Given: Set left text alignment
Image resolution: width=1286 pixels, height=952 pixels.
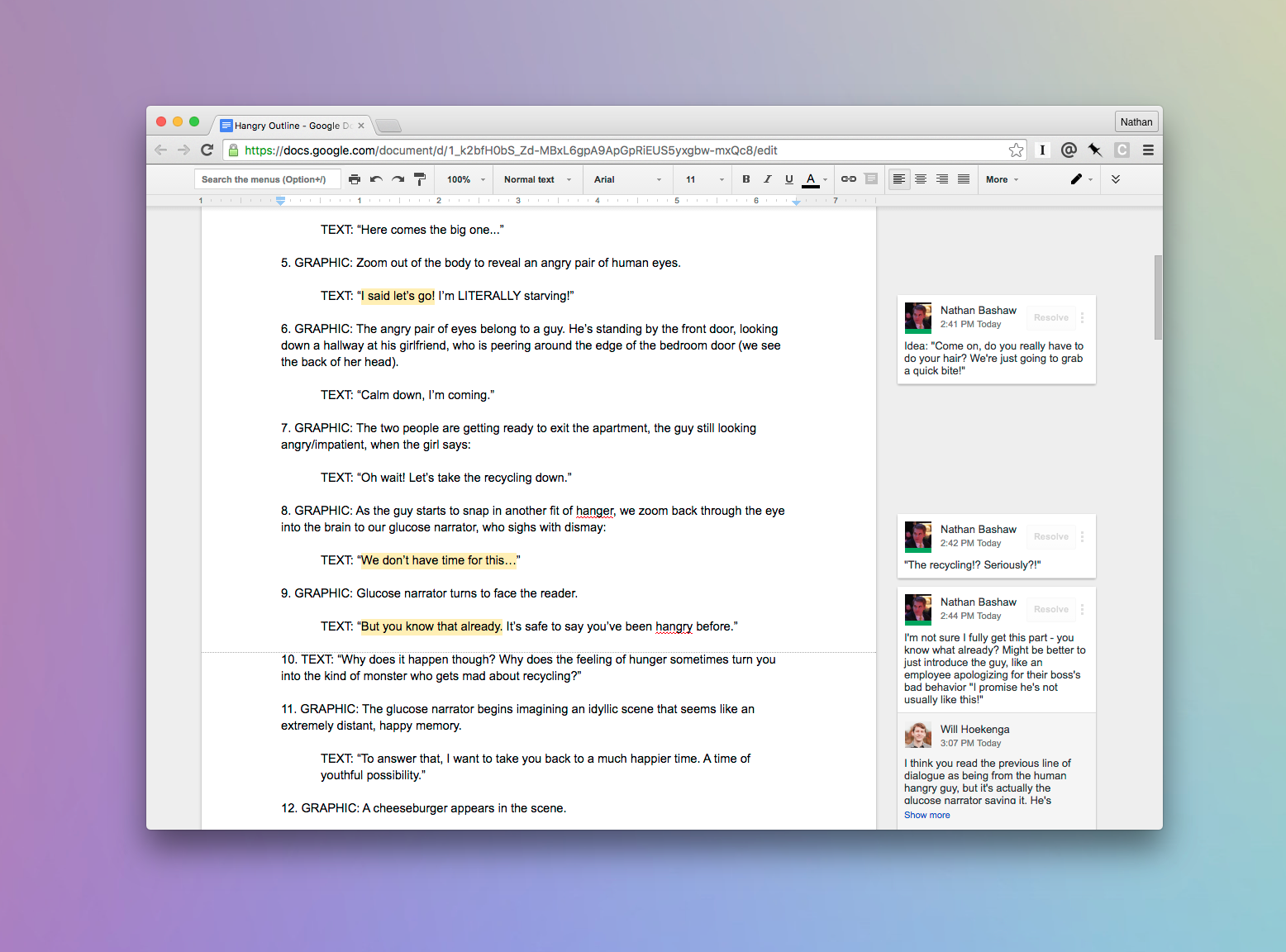Looking at the screenshot, I should pyautogui.click(x=899, y=179).
